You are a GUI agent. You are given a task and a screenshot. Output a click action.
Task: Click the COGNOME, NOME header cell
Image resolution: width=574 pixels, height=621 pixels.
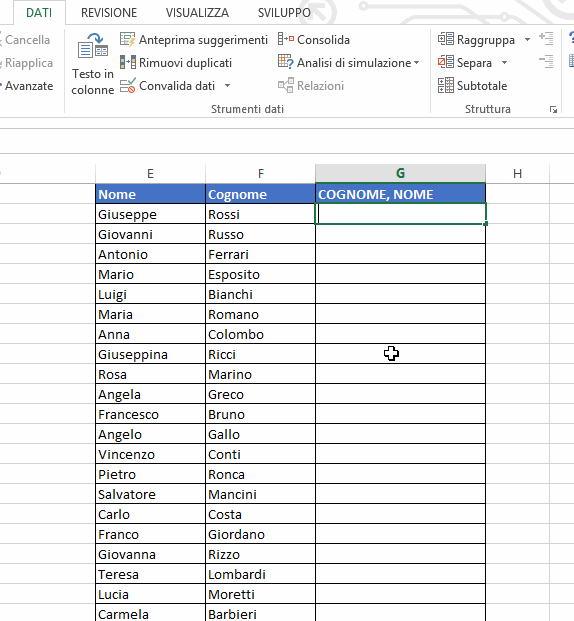coord(400,194)
